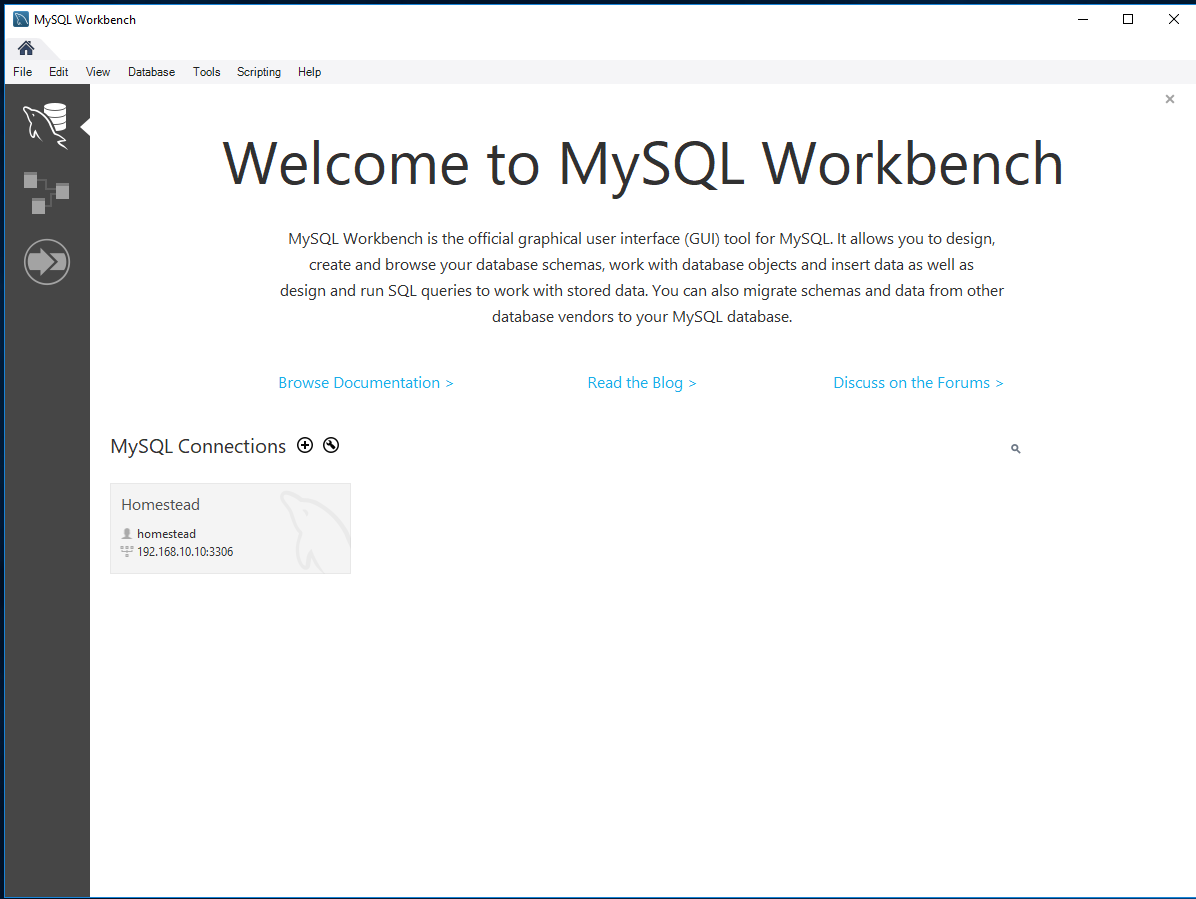Open the View menu
The width and height of the screenshot is (1196, 899).
[98, 72]
